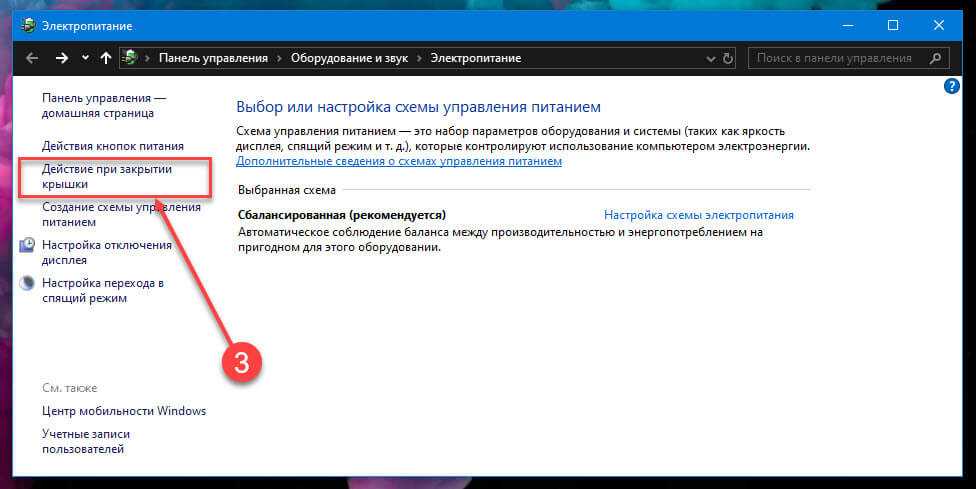Select Оборудование и звук breadcrumb
The width and height of the screenshot is (976, 489).
click(349, 58)
